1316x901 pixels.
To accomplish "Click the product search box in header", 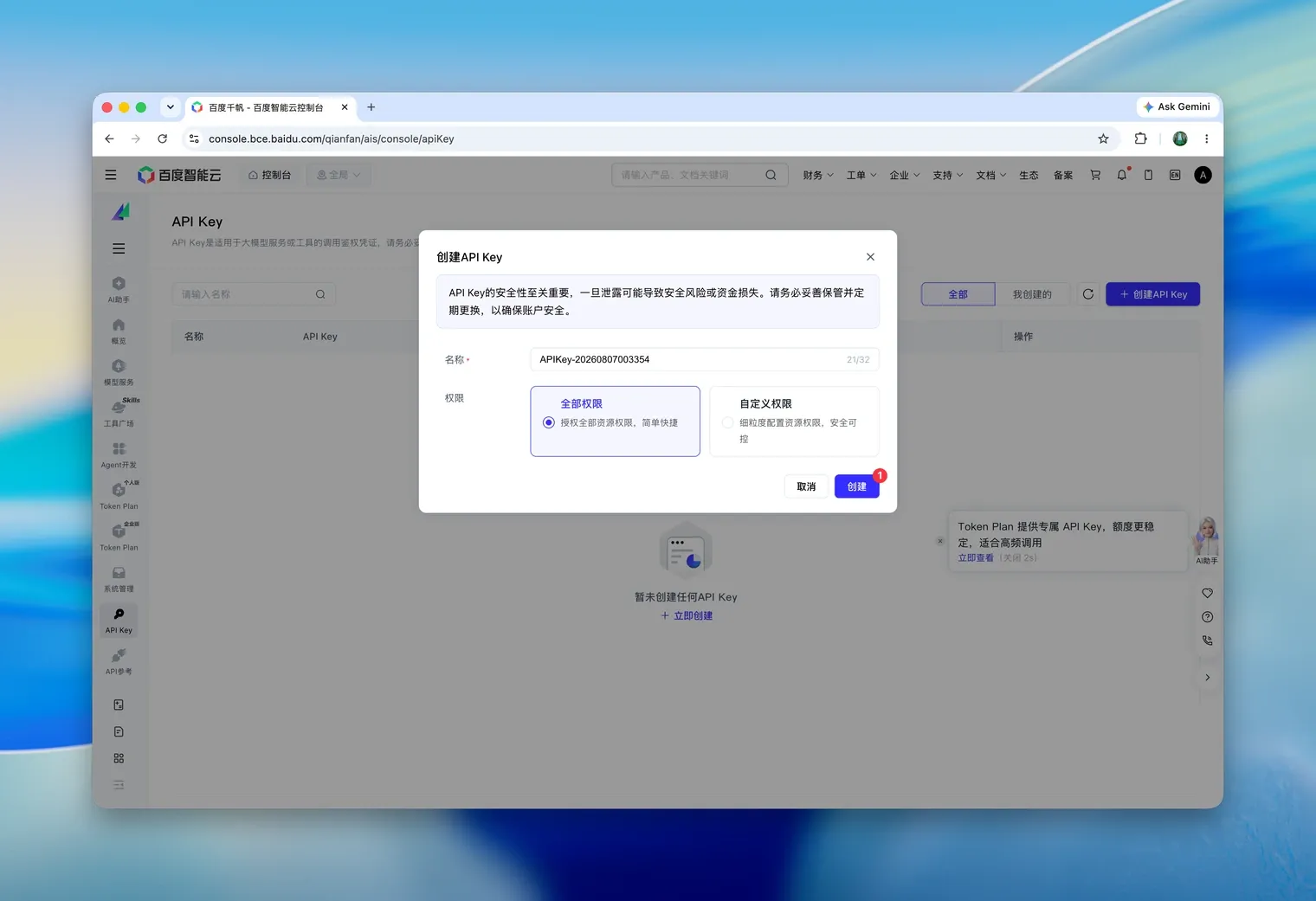I will [x=700, y=175].
